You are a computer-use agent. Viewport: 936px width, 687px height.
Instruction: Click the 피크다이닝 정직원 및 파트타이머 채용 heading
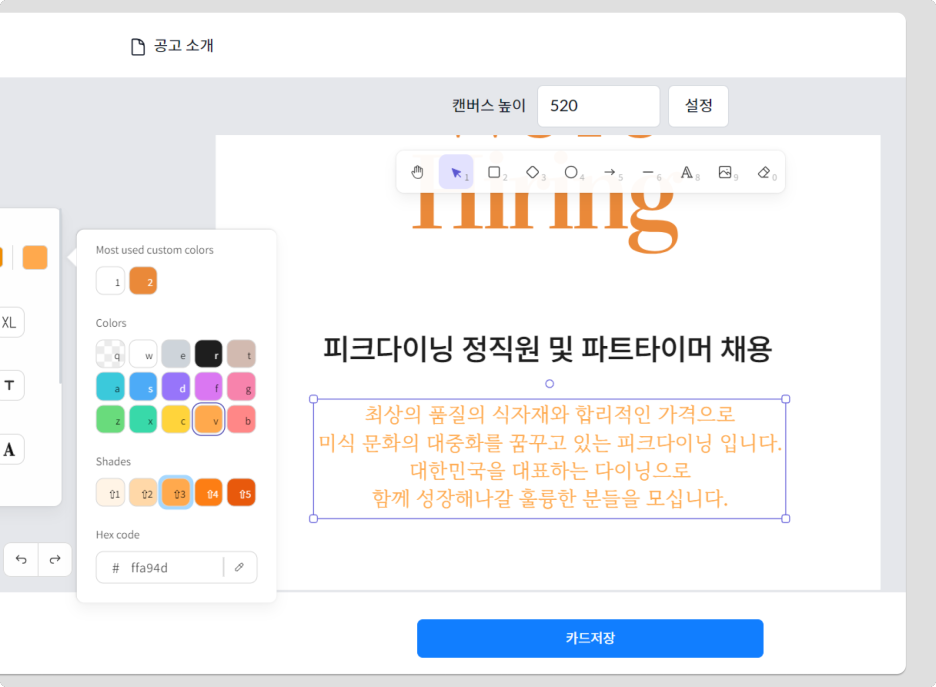click(547, 349)
